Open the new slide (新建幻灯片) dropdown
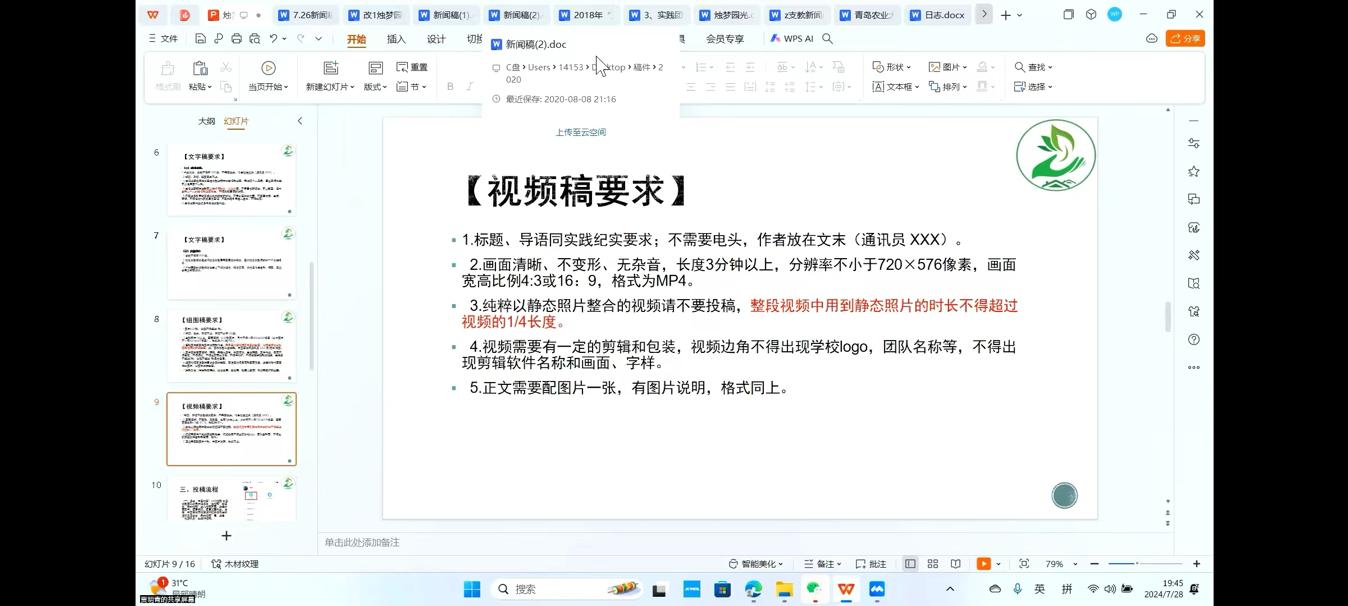 click(x=330, y=87)
